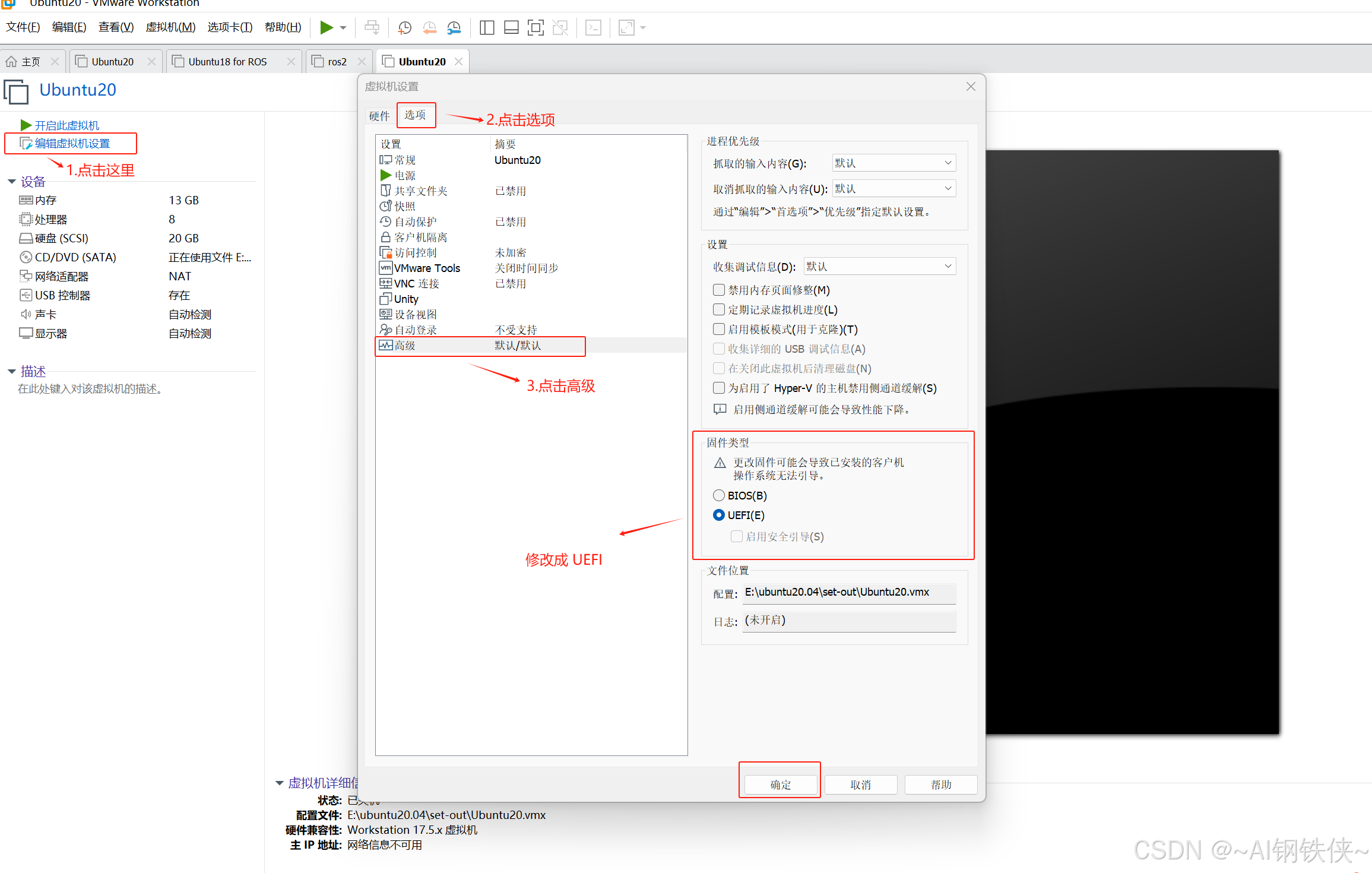Open the 抓取的输入内容 dropdown
The image size is (1372, 873).
tap(893, 163)
